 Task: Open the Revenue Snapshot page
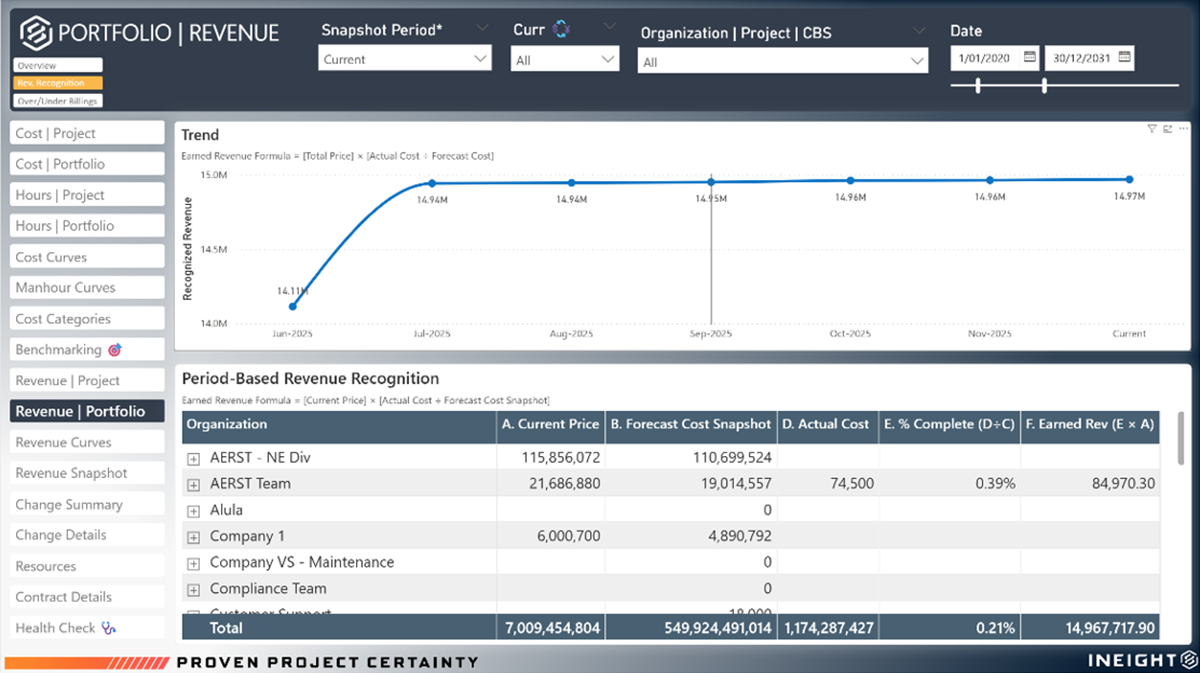87,473
